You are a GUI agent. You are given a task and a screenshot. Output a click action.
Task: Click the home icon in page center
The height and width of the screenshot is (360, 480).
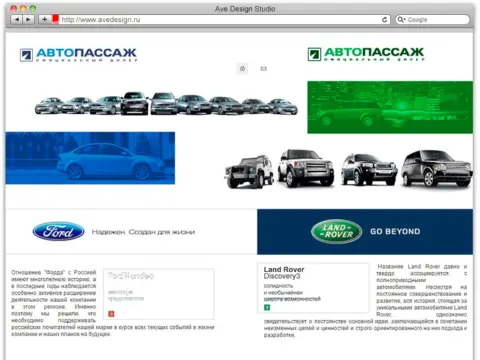coord(242,69)
